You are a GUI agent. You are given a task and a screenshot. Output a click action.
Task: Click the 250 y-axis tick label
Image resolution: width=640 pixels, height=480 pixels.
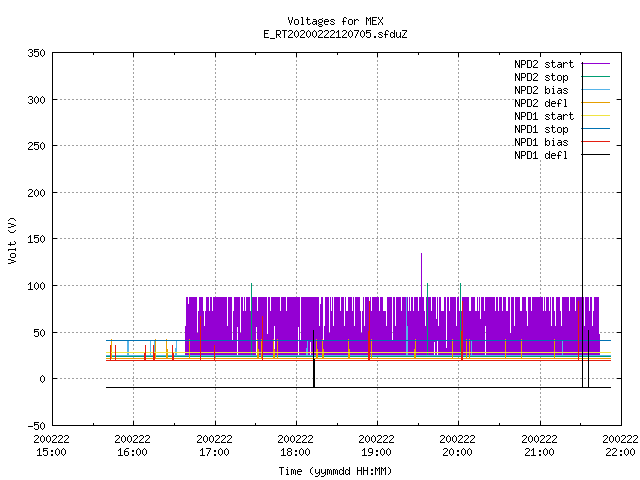tap(36, 146)
